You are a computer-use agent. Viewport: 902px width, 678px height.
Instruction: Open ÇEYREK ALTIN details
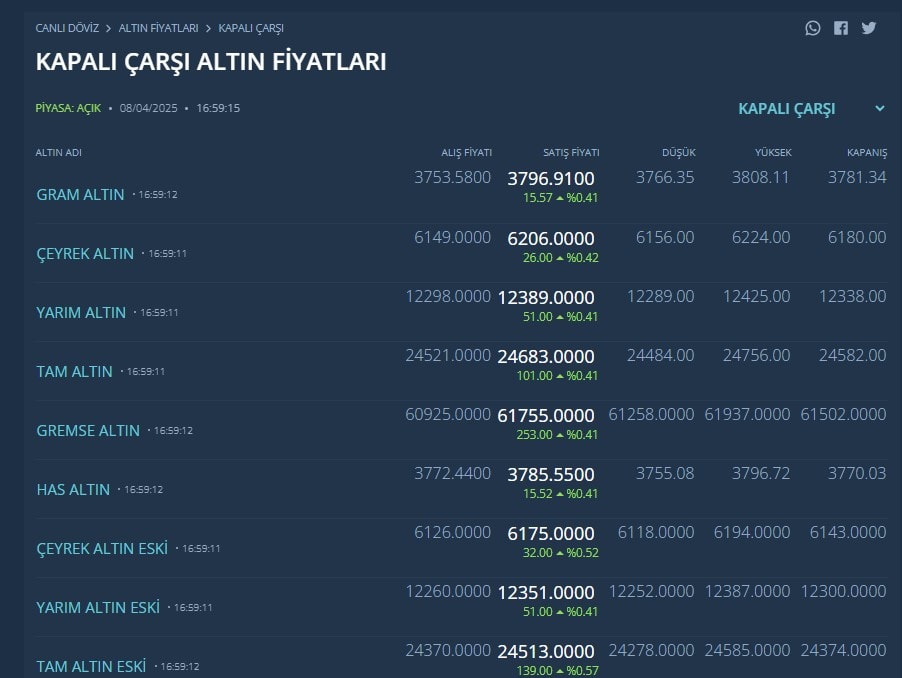[x=85, y=254]
